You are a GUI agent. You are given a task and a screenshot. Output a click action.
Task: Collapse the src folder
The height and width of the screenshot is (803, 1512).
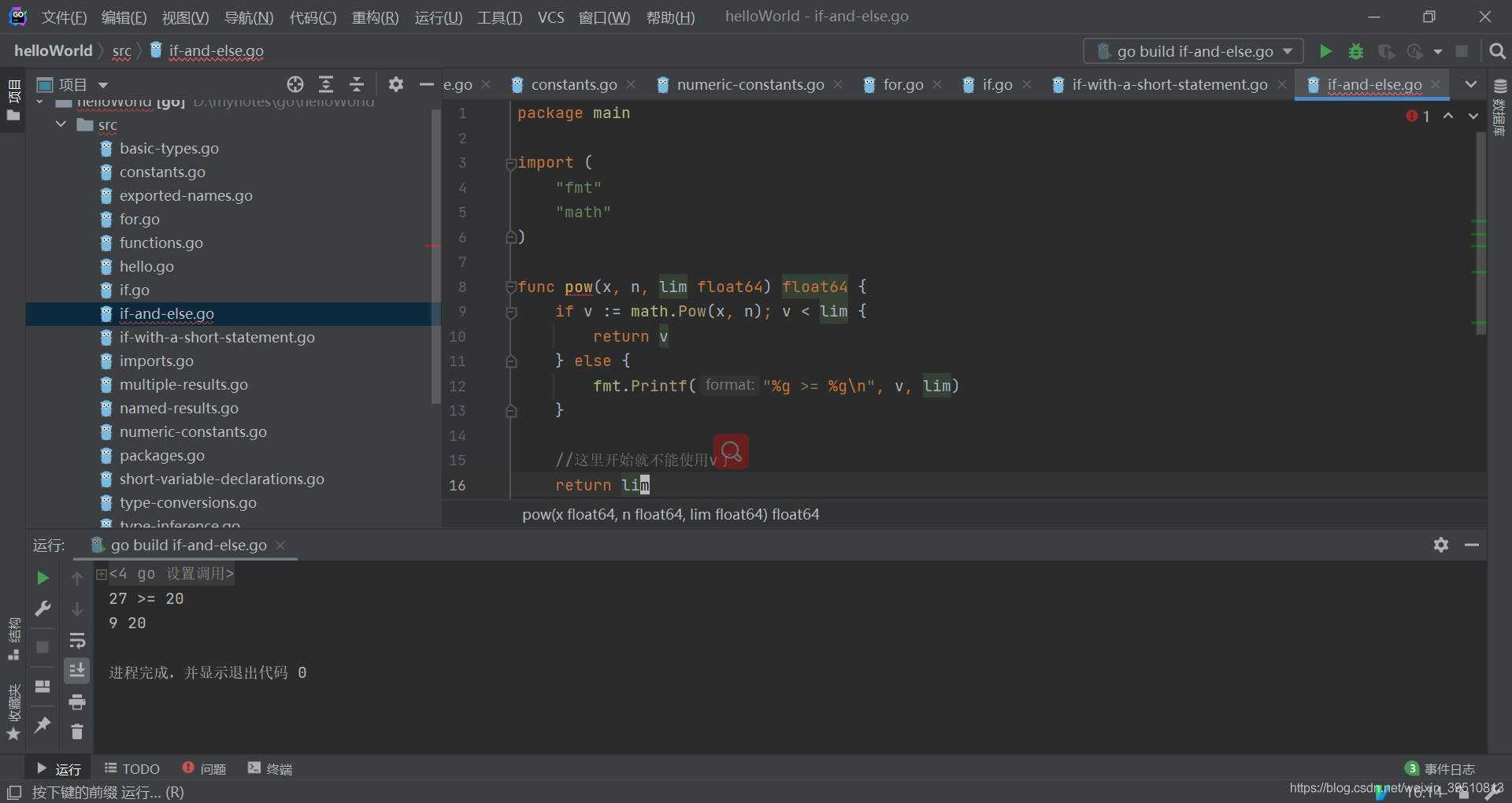[61, 124]
